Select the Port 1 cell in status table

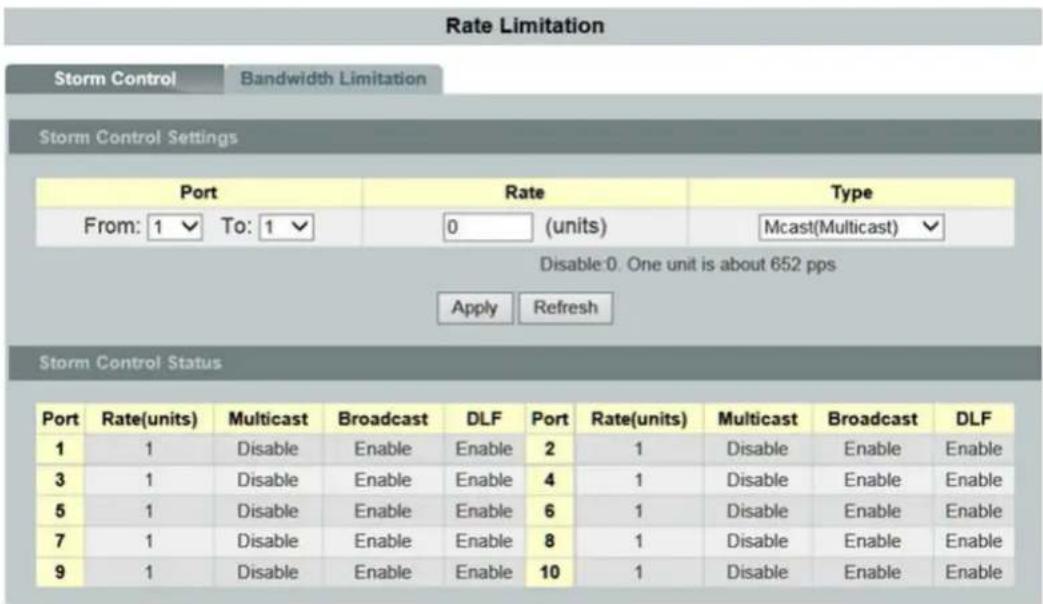pyautogui.click(x=60, y=449)
